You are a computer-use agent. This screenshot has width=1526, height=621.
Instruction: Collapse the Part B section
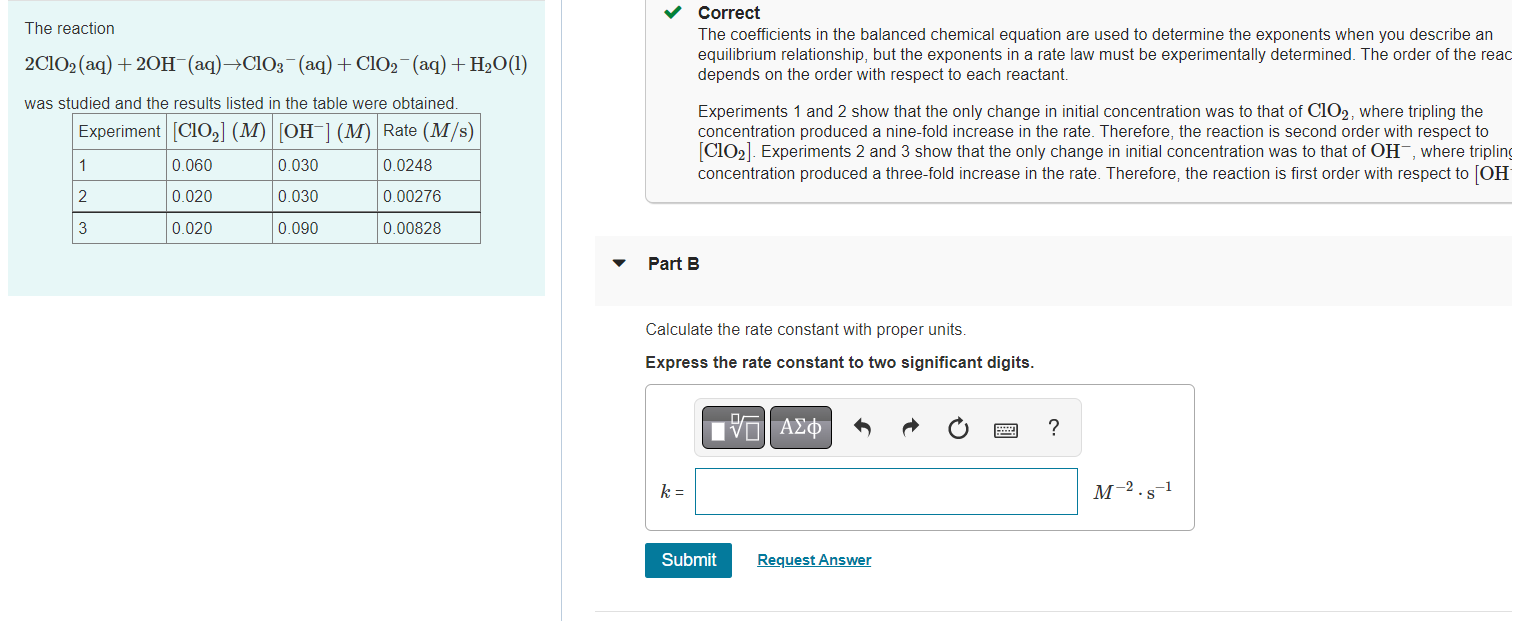tap(619, 263)
